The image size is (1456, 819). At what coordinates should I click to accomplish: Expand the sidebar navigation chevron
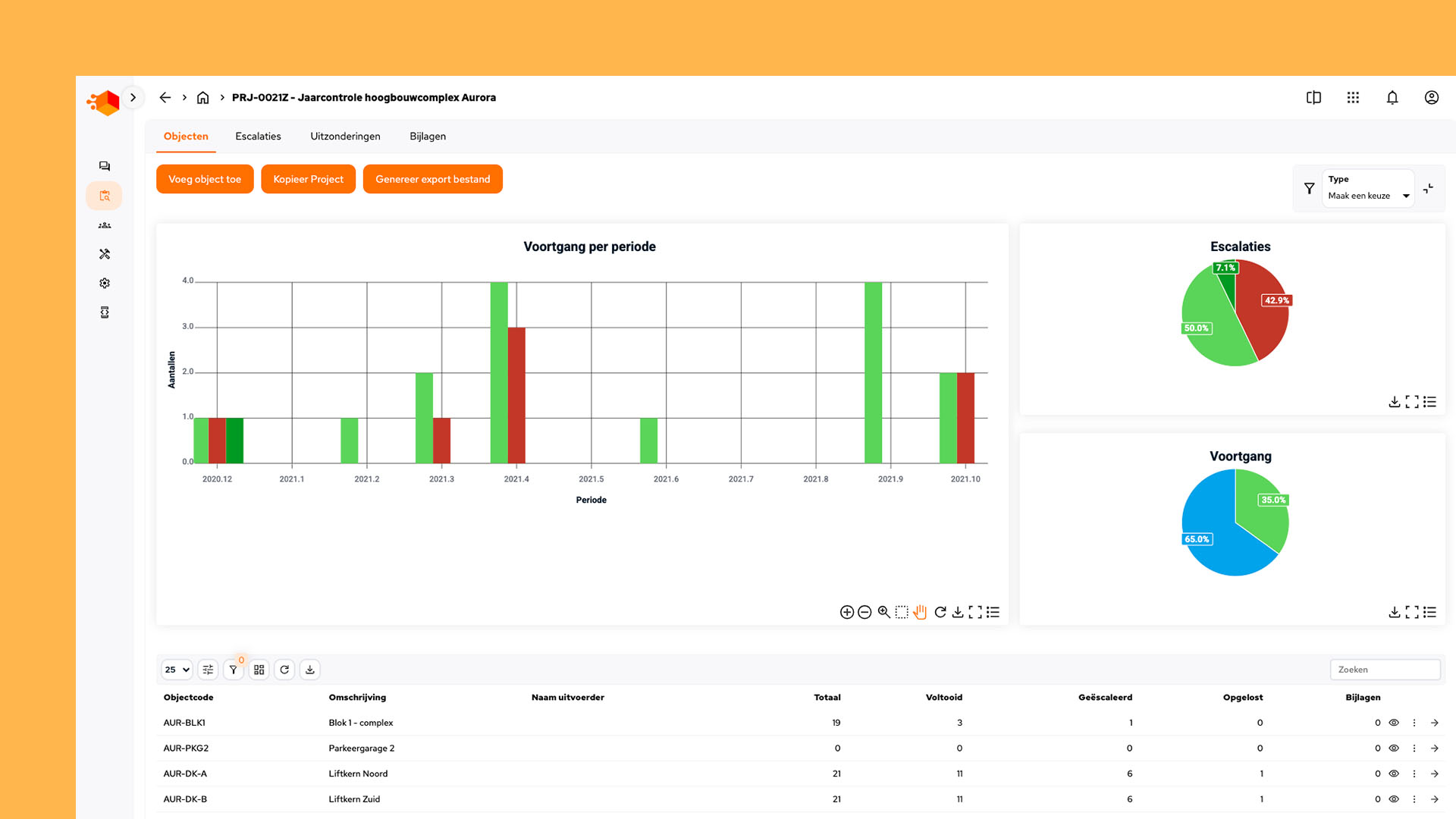point(133,98)
